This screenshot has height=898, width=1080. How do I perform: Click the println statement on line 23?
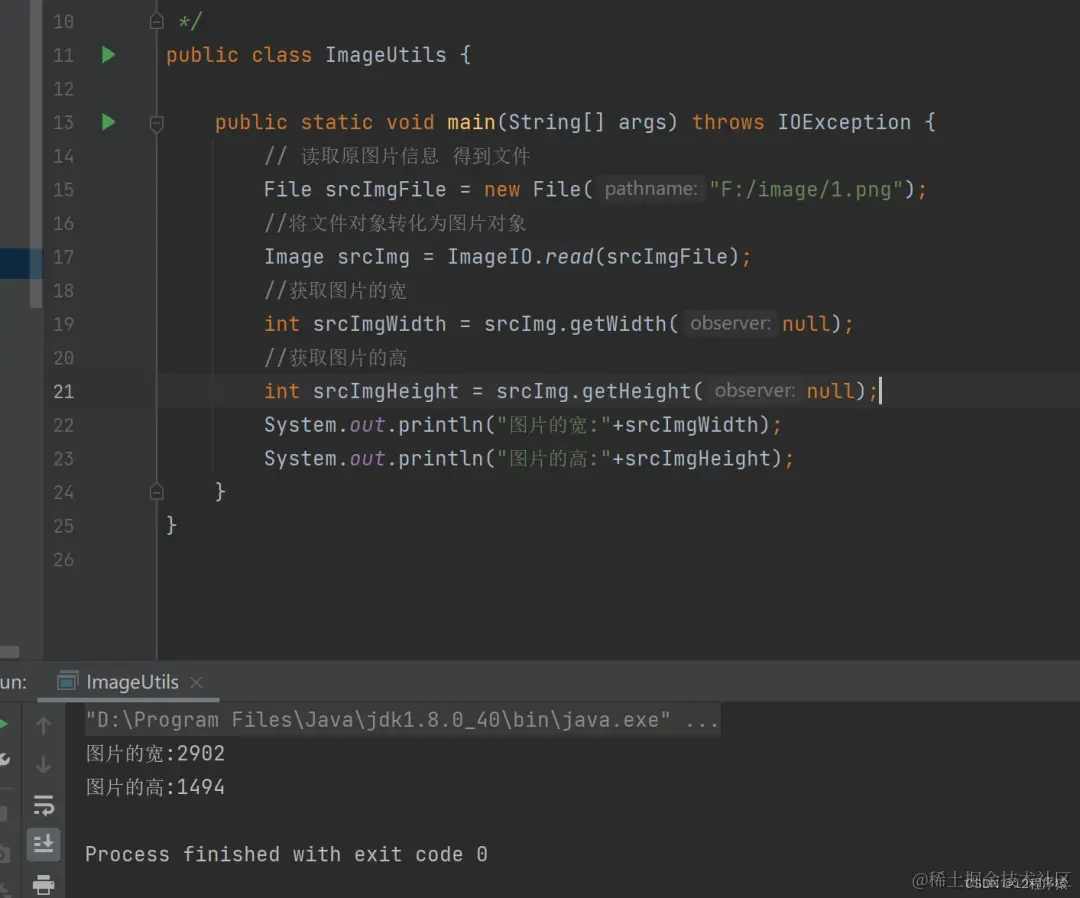529,459
